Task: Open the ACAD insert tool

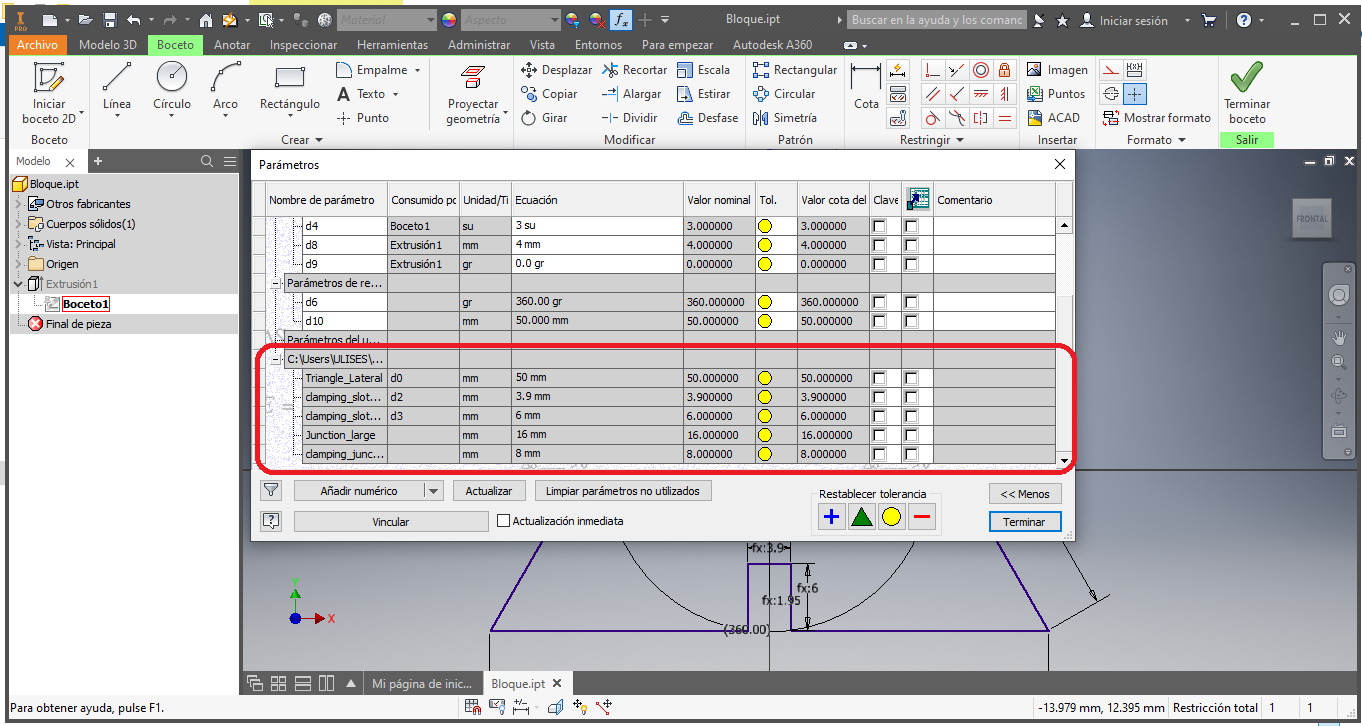Action: point(1053,118)
